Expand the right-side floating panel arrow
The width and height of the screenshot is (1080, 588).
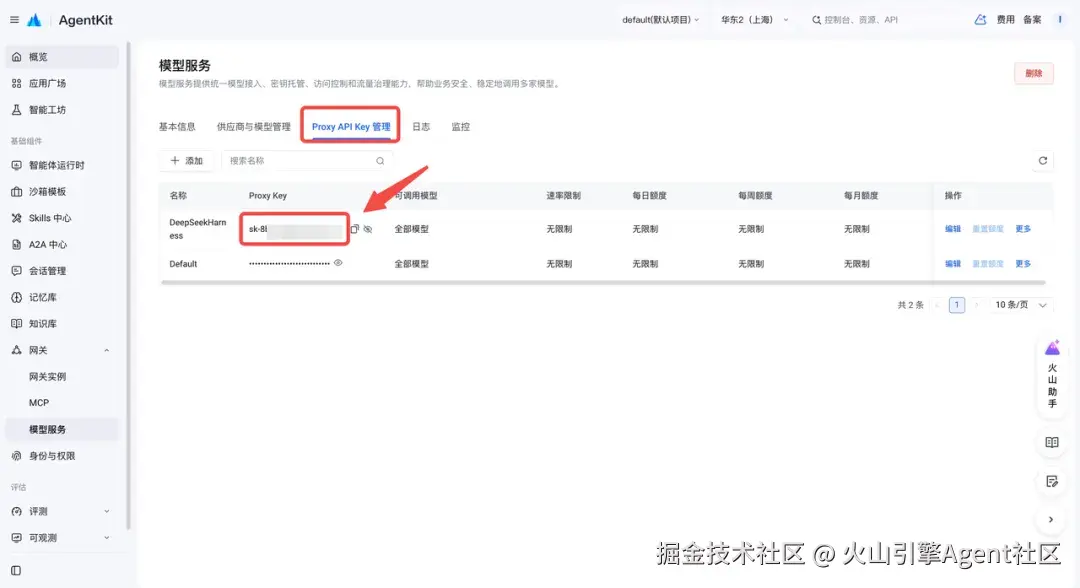tap(1051, 520)
